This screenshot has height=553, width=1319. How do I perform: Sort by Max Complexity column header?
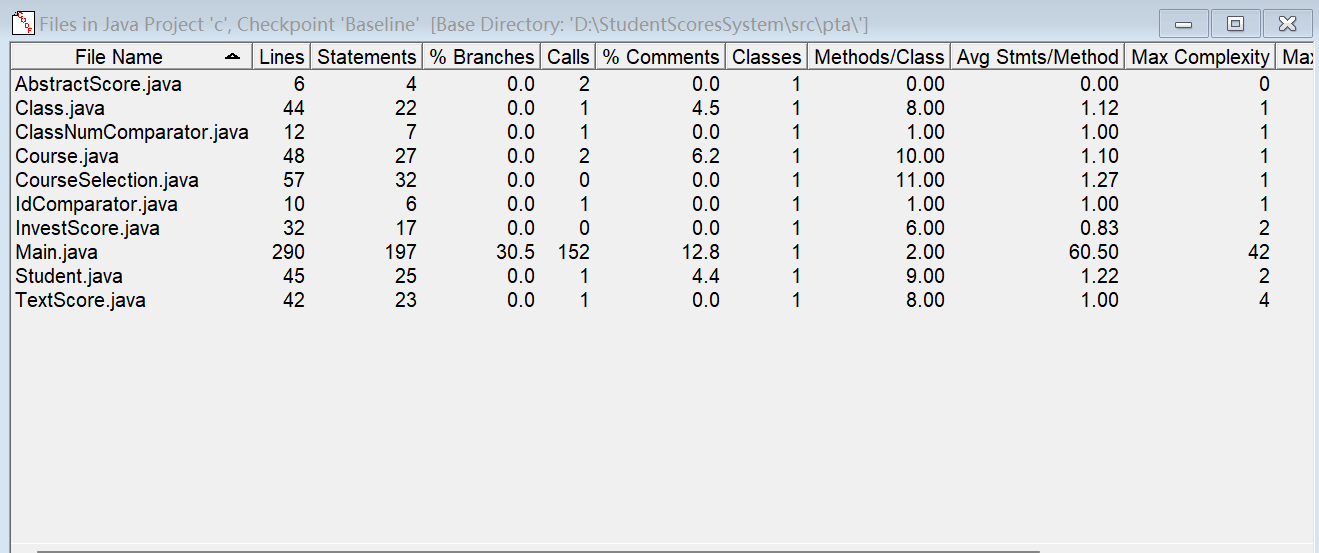1200,57
